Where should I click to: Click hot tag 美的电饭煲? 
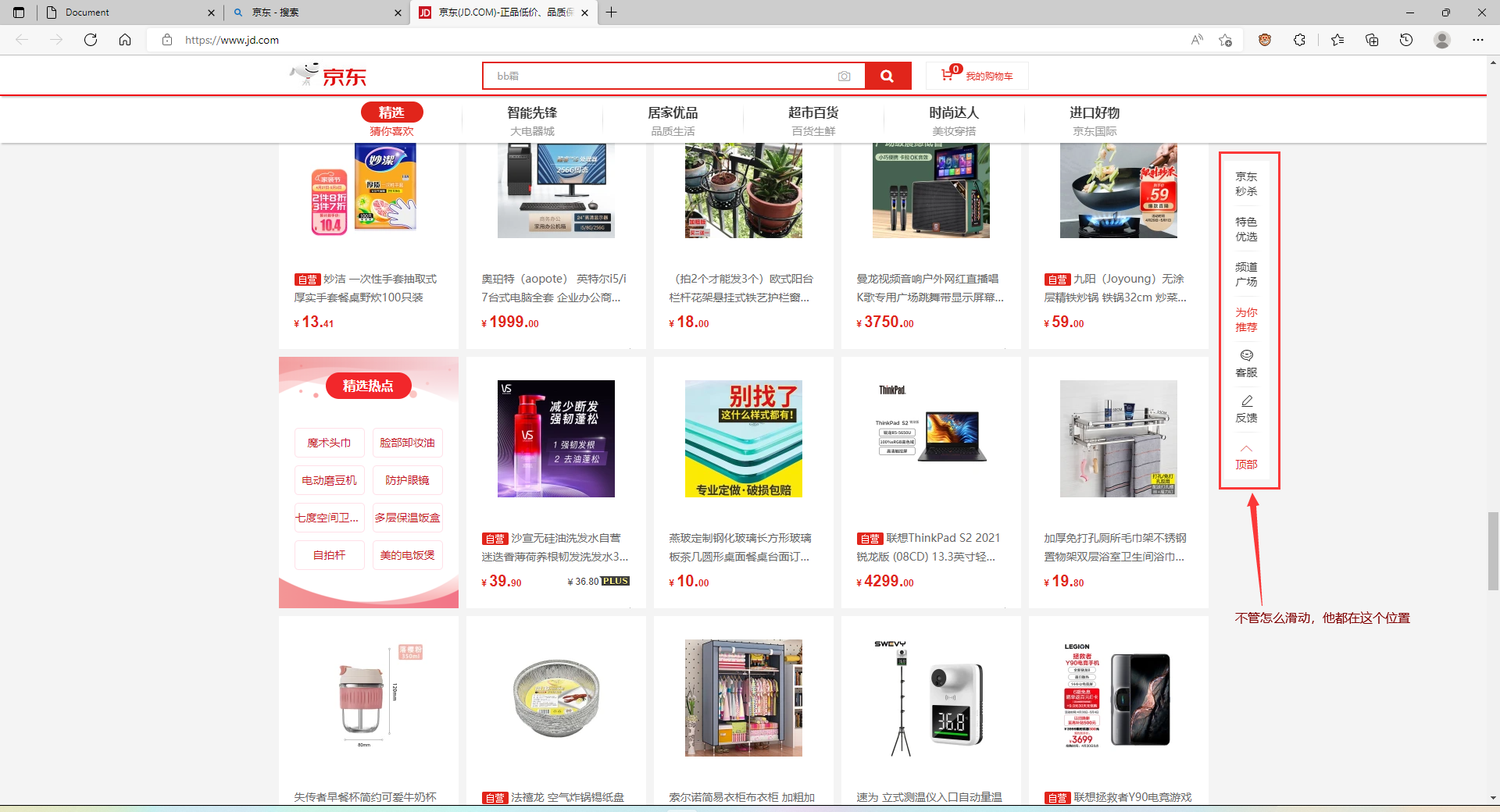(x=407, y=555)
